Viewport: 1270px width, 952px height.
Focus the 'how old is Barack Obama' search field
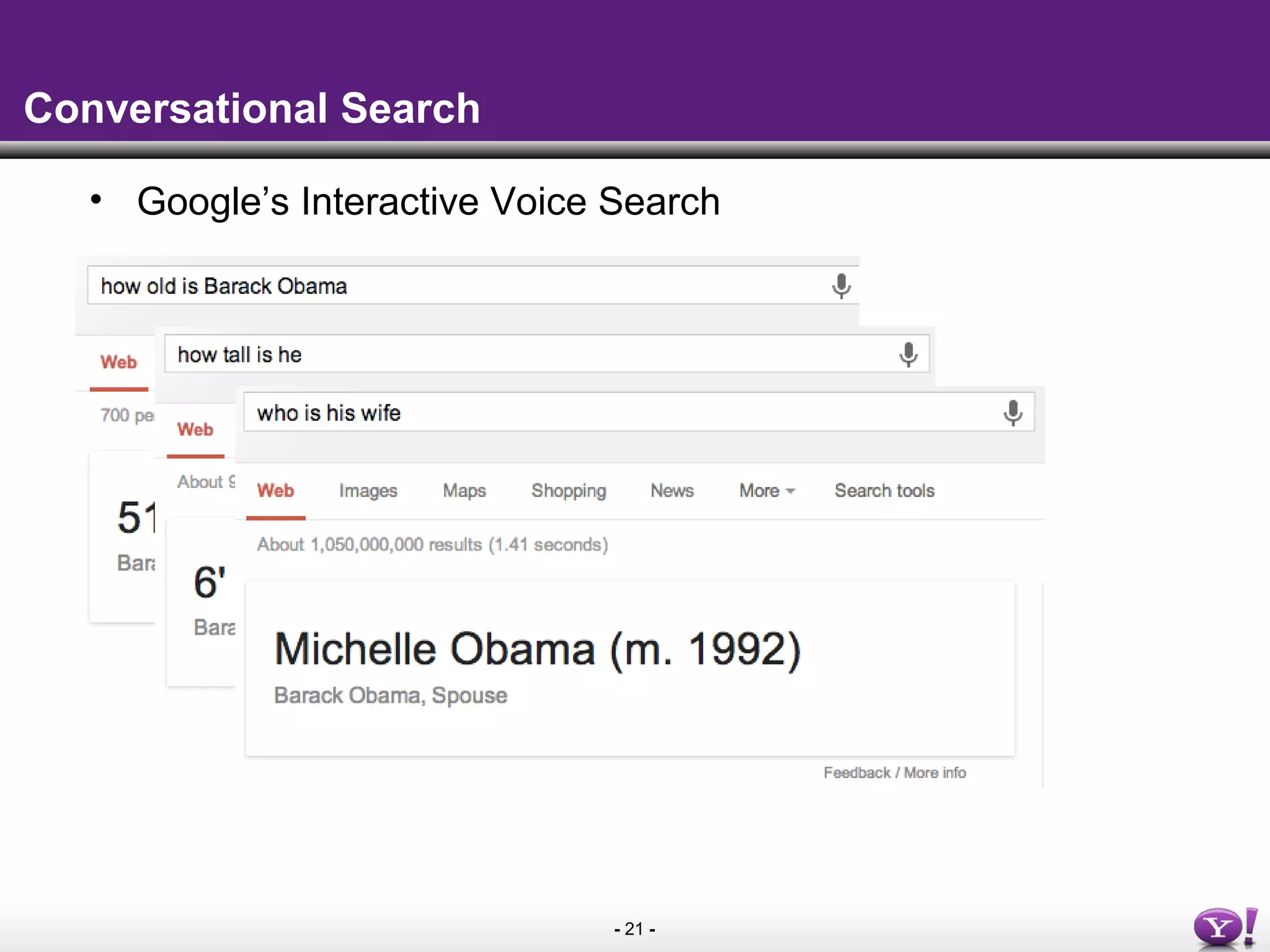click(x=473, y=285)
